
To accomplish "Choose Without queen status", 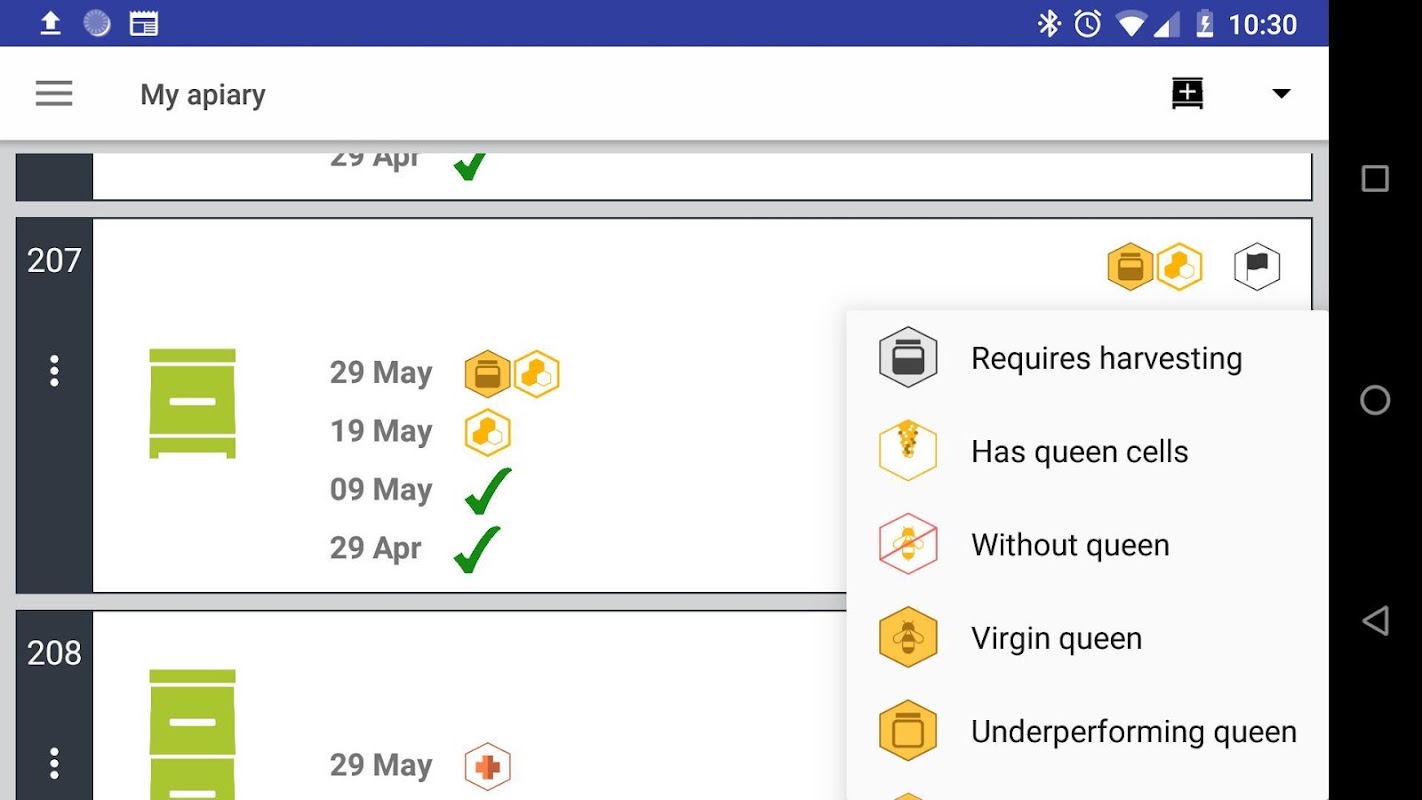I will point(1088,544).
